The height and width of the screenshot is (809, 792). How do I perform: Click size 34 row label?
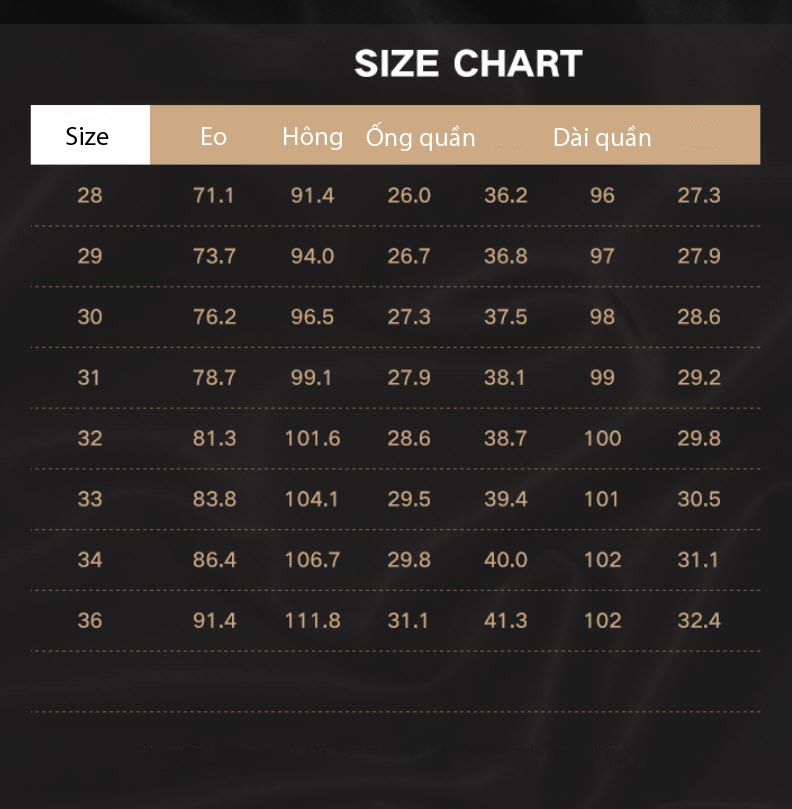point(90,560)
